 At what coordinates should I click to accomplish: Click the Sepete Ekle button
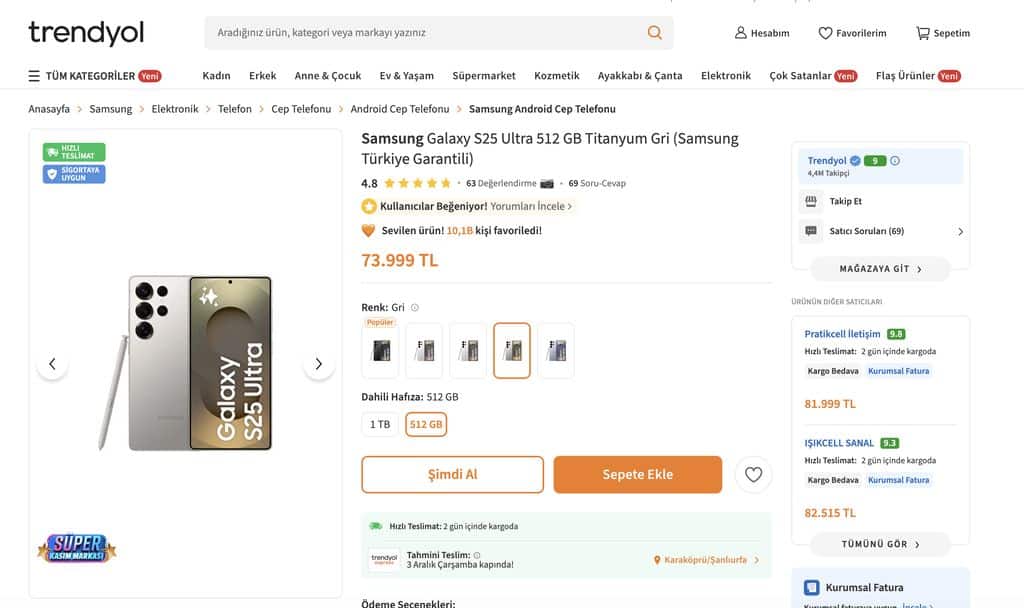[x=637, y=475]
